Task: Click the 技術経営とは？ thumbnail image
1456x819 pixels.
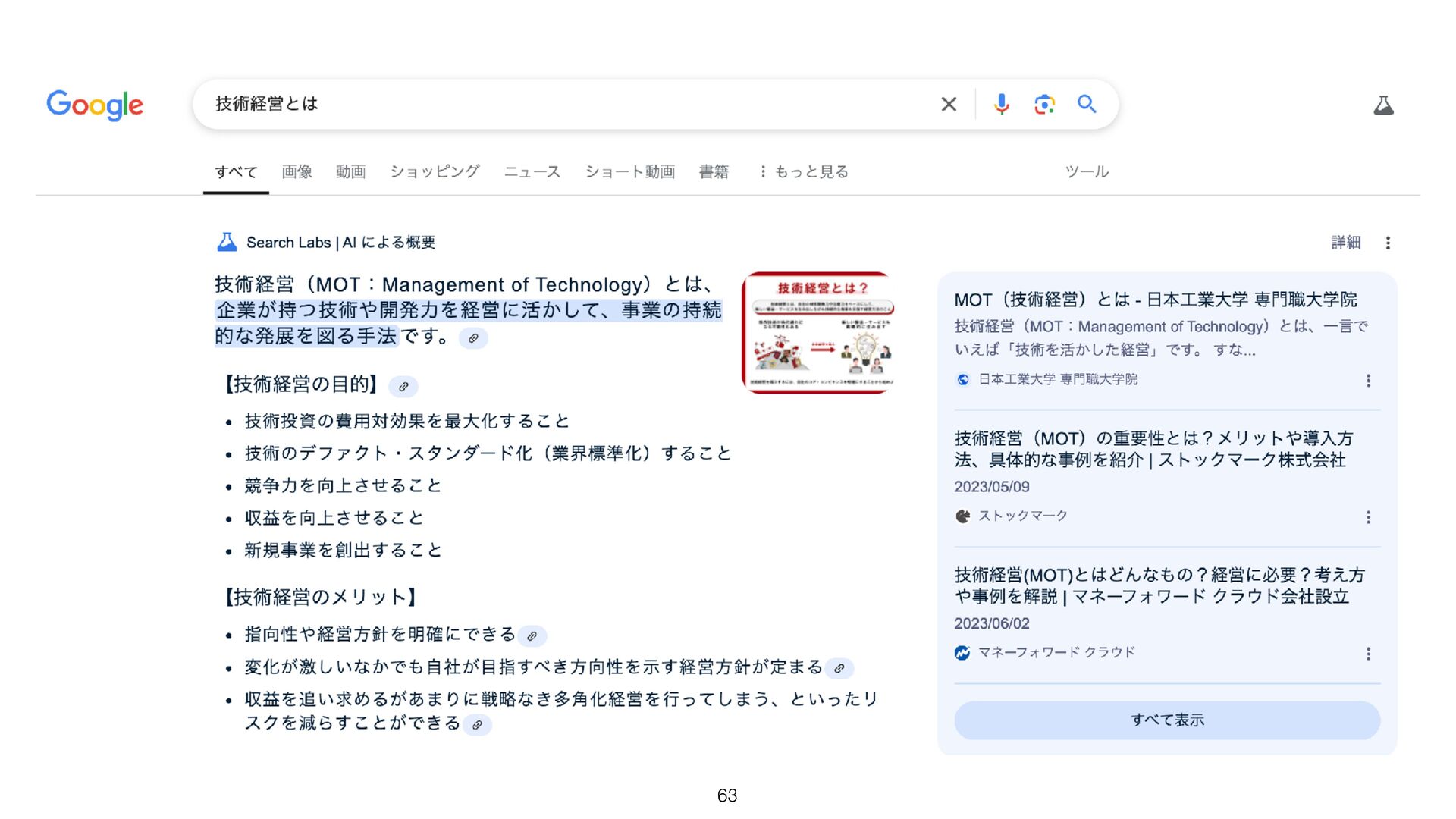Action: (x=817, y=332)
